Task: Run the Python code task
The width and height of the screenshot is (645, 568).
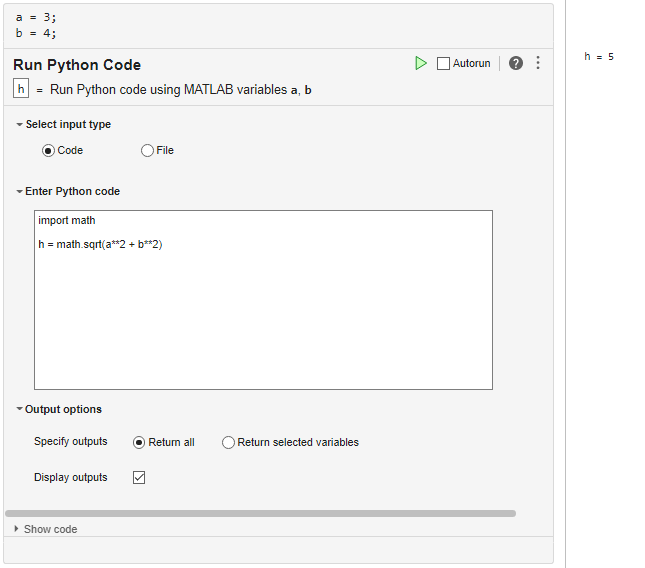Action: pos(421,63)
